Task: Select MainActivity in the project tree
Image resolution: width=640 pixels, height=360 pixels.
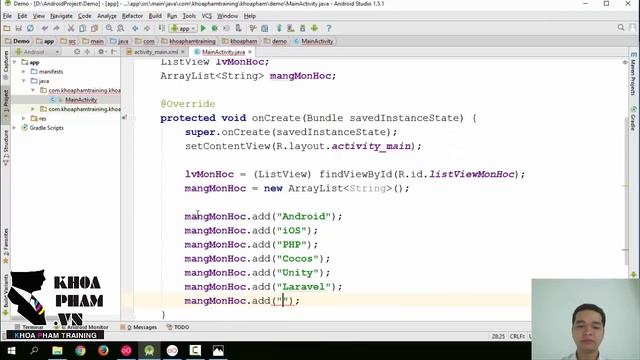Action: pos(80,100)
